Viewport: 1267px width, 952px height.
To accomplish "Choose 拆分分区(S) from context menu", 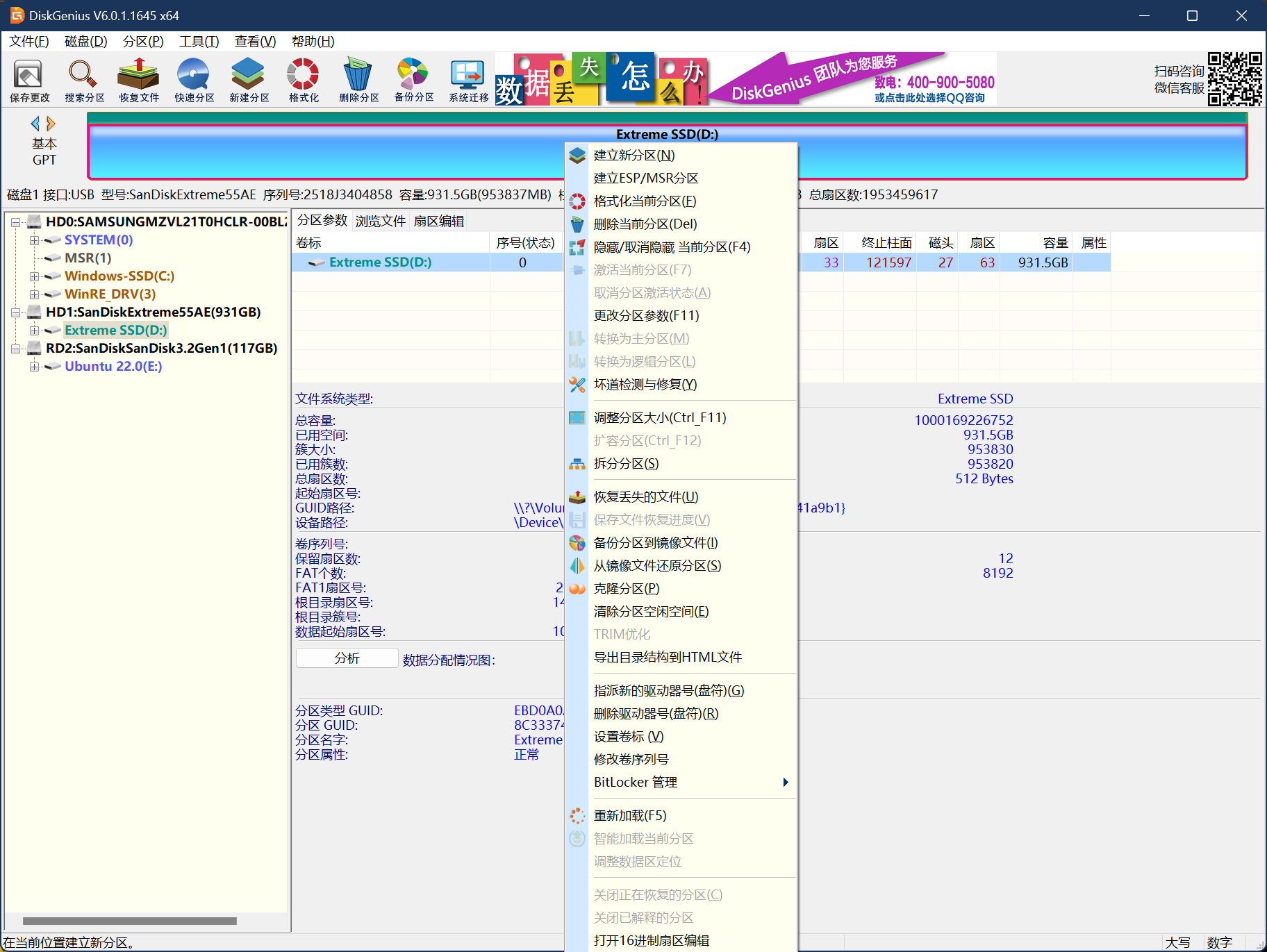I will click(681, 463).
